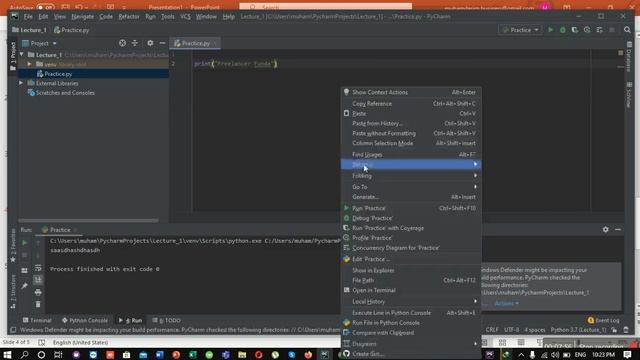Open the Actions dropdown in notification
This screenshot has width=640, height=360.
[507, 303]
